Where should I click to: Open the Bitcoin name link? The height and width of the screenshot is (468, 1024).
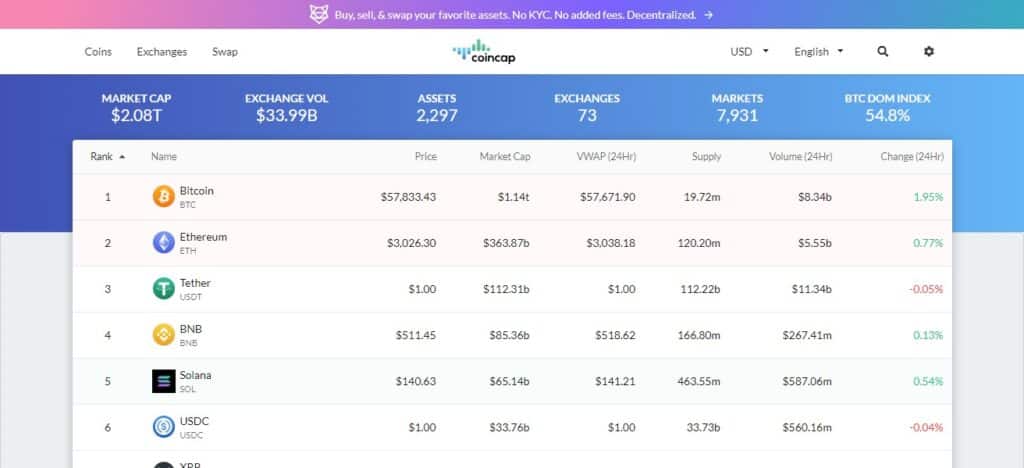pos(196,191)
